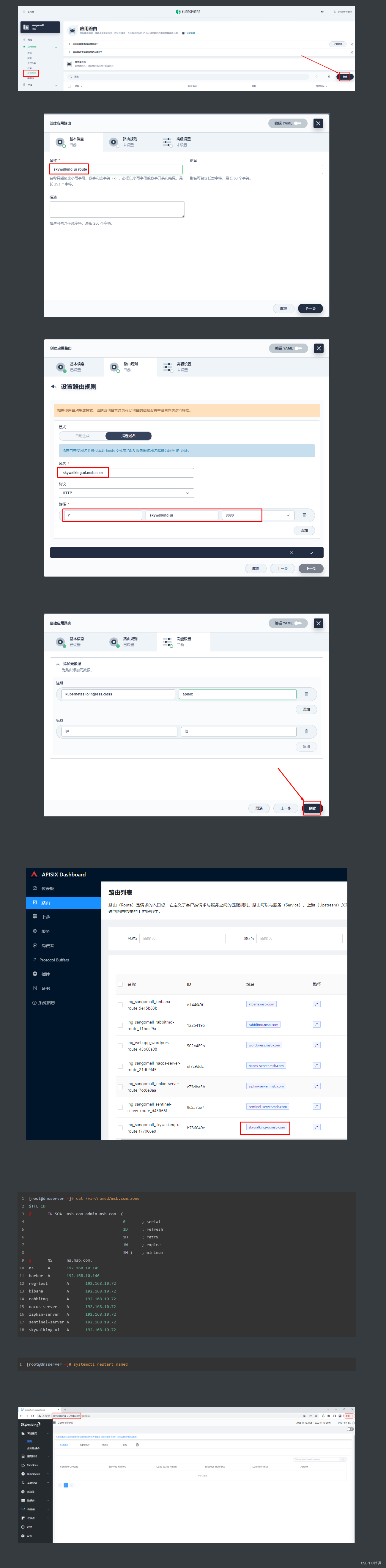Screen dimensions: 386x1568
Task: Check the ing_sangomall_kinbana route row
Action: (x=120, y=1005)
